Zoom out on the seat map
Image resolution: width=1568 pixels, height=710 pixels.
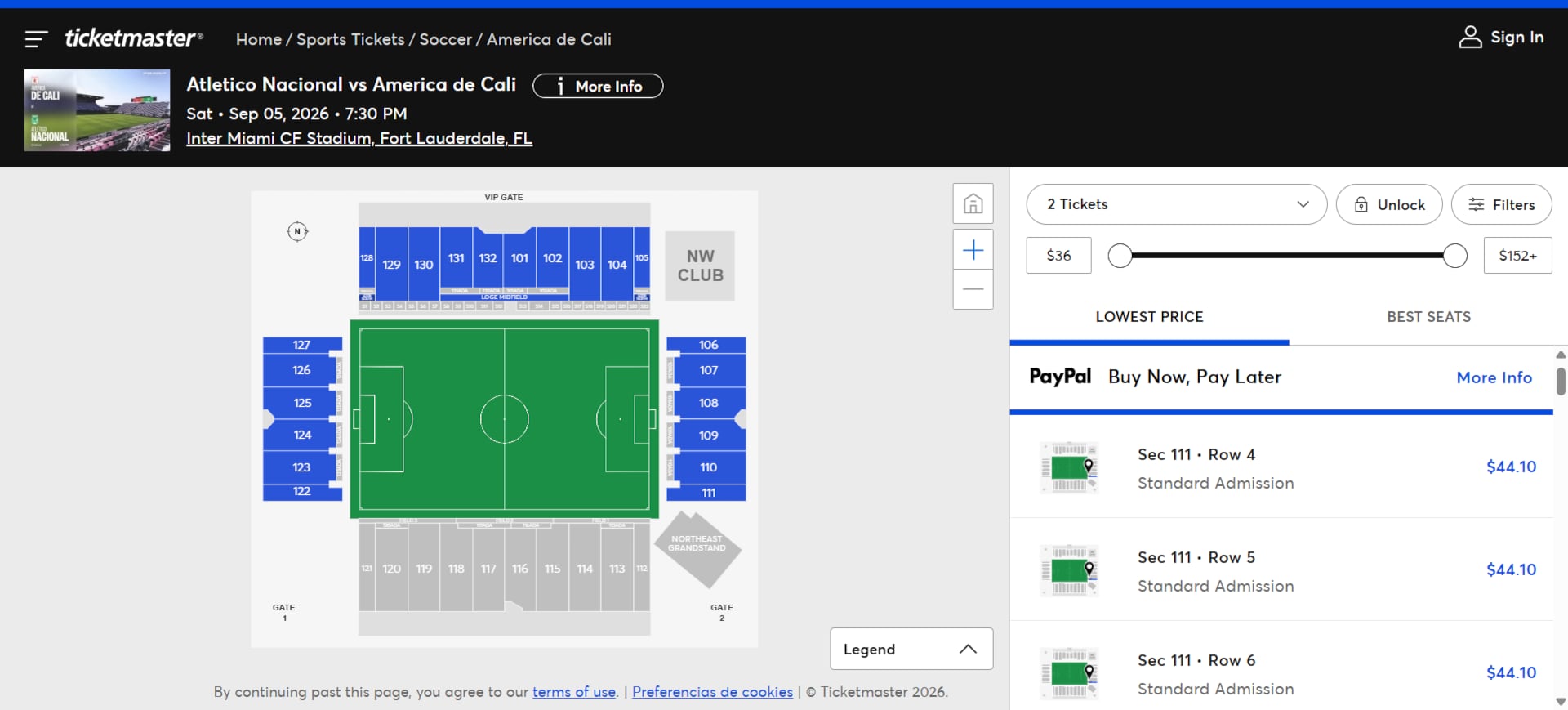coord(973,289)
